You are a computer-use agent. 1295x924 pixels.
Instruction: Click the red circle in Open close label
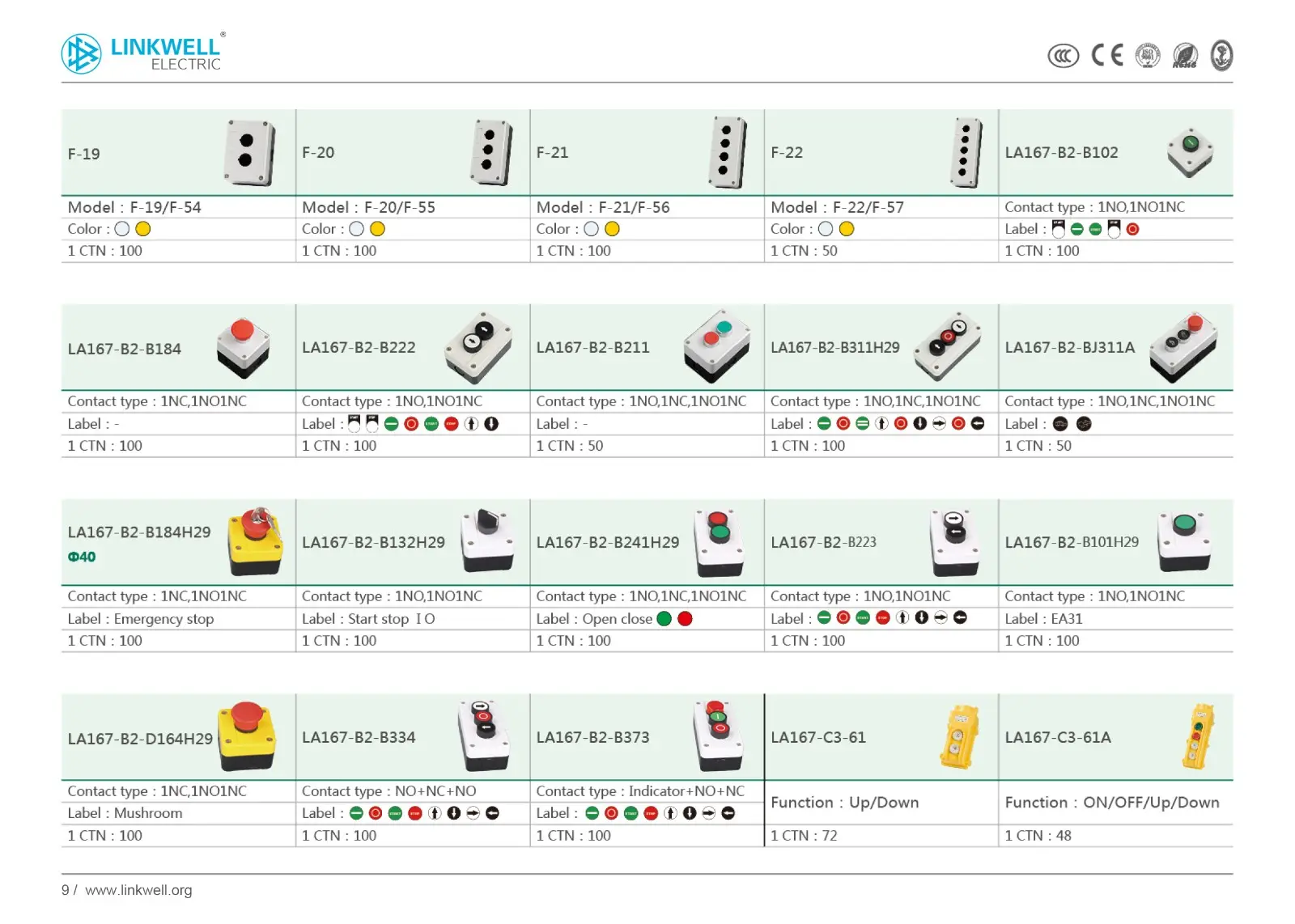point(685,619)
